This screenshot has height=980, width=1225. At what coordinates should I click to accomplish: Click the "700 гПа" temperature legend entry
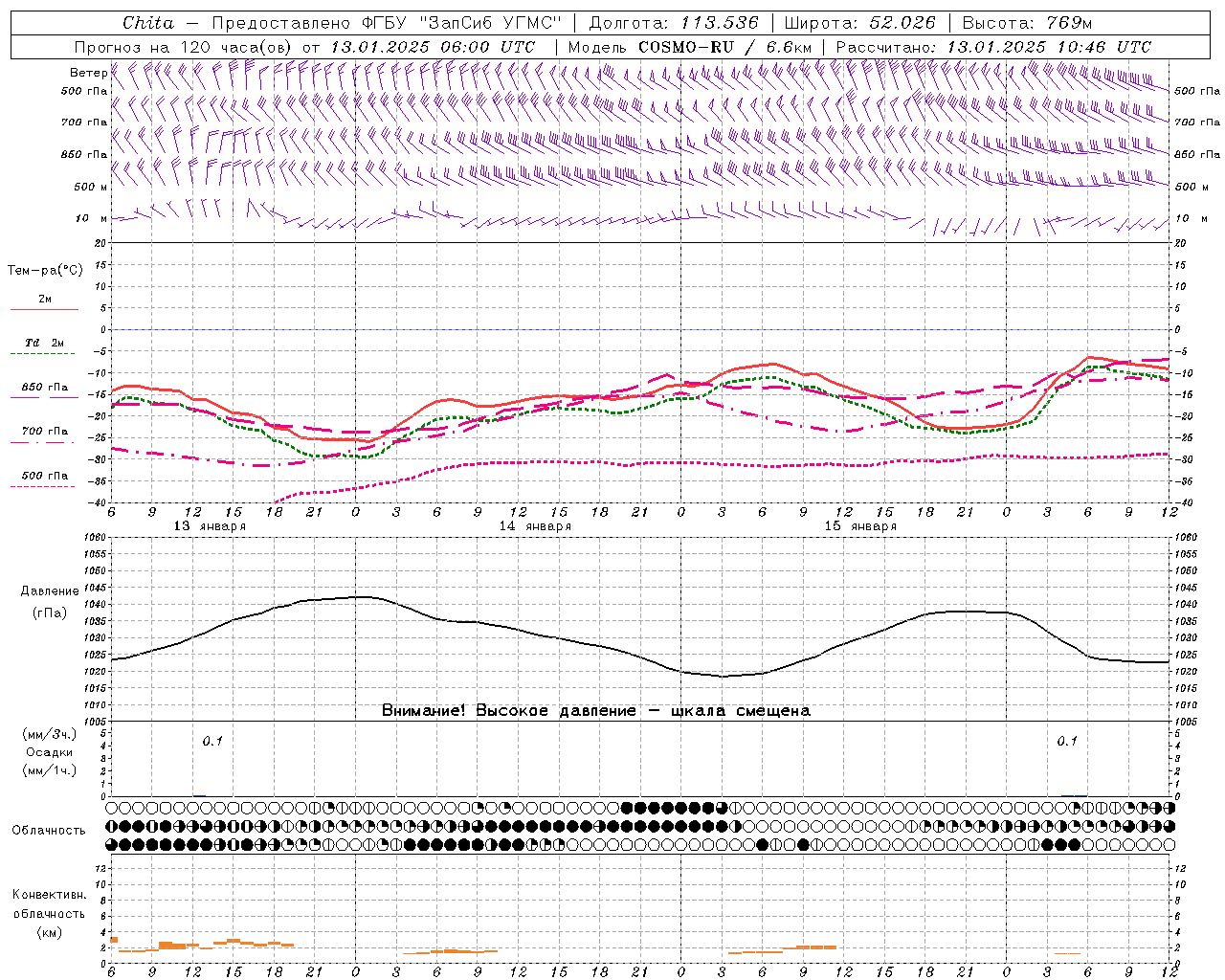[45, 432]
